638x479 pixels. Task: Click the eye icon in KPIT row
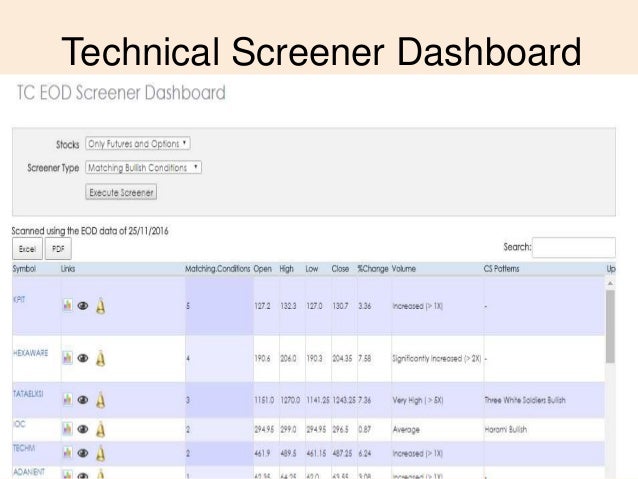tap(83, 306)
